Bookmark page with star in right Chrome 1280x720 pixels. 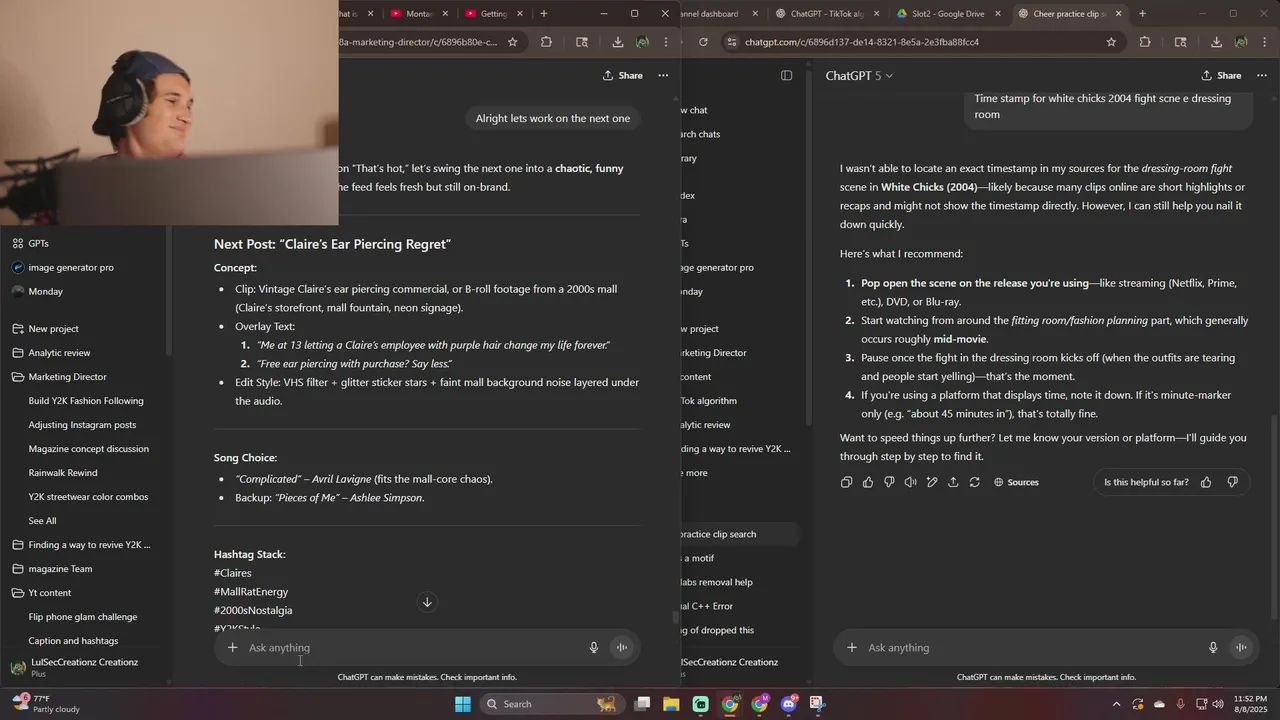(x=1111, y=42)
